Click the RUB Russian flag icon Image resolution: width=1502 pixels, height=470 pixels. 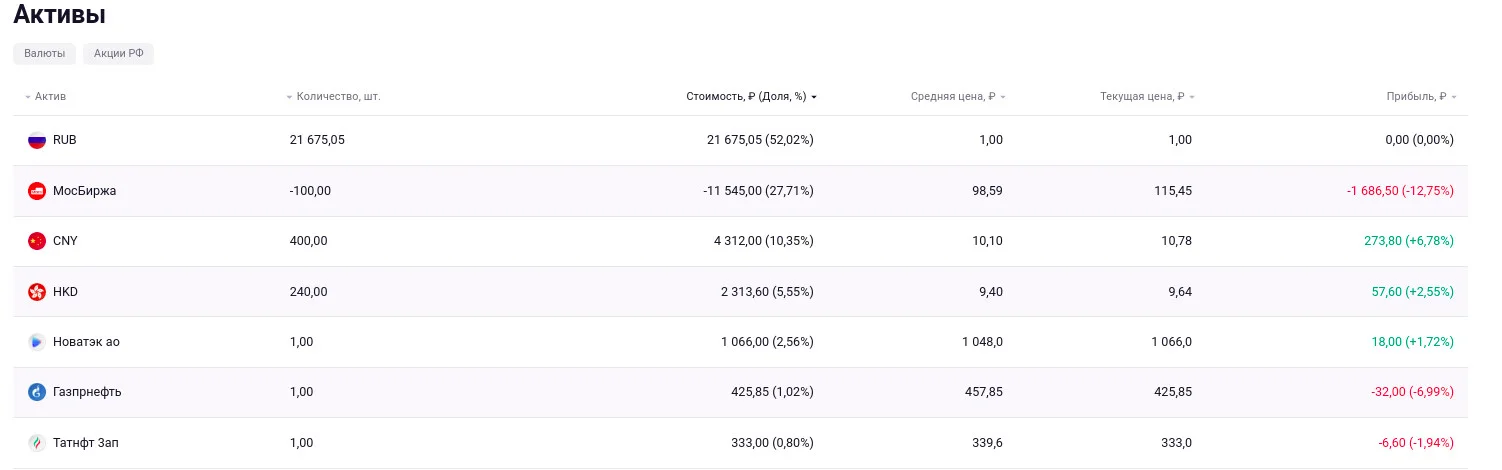[x=37, y=140]
